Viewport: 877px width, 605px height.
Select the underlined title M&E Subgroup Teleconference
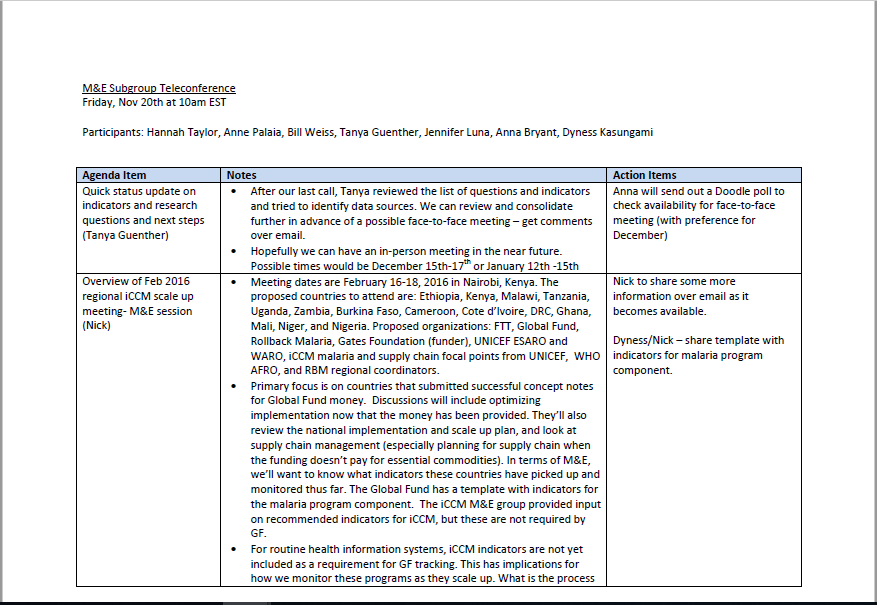pos(158,87)
